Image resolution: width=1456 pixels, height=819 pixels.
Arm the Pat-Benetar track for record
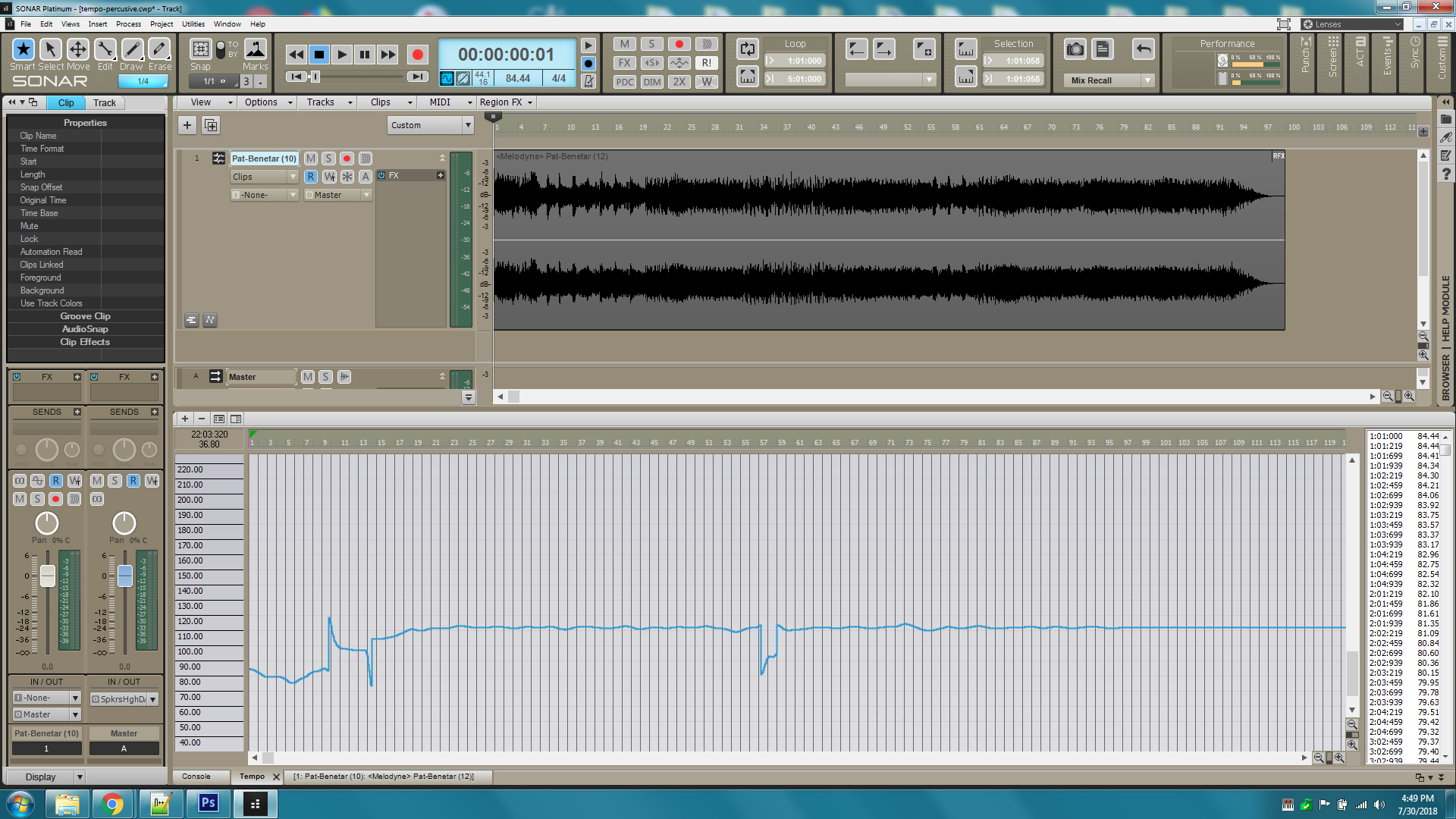(347, 158)
